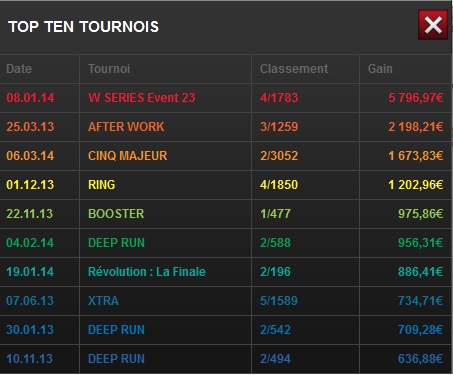
Task: Select the Révolution : La Finale tournament
Action: pyautogui.click(x=147, y=272)
